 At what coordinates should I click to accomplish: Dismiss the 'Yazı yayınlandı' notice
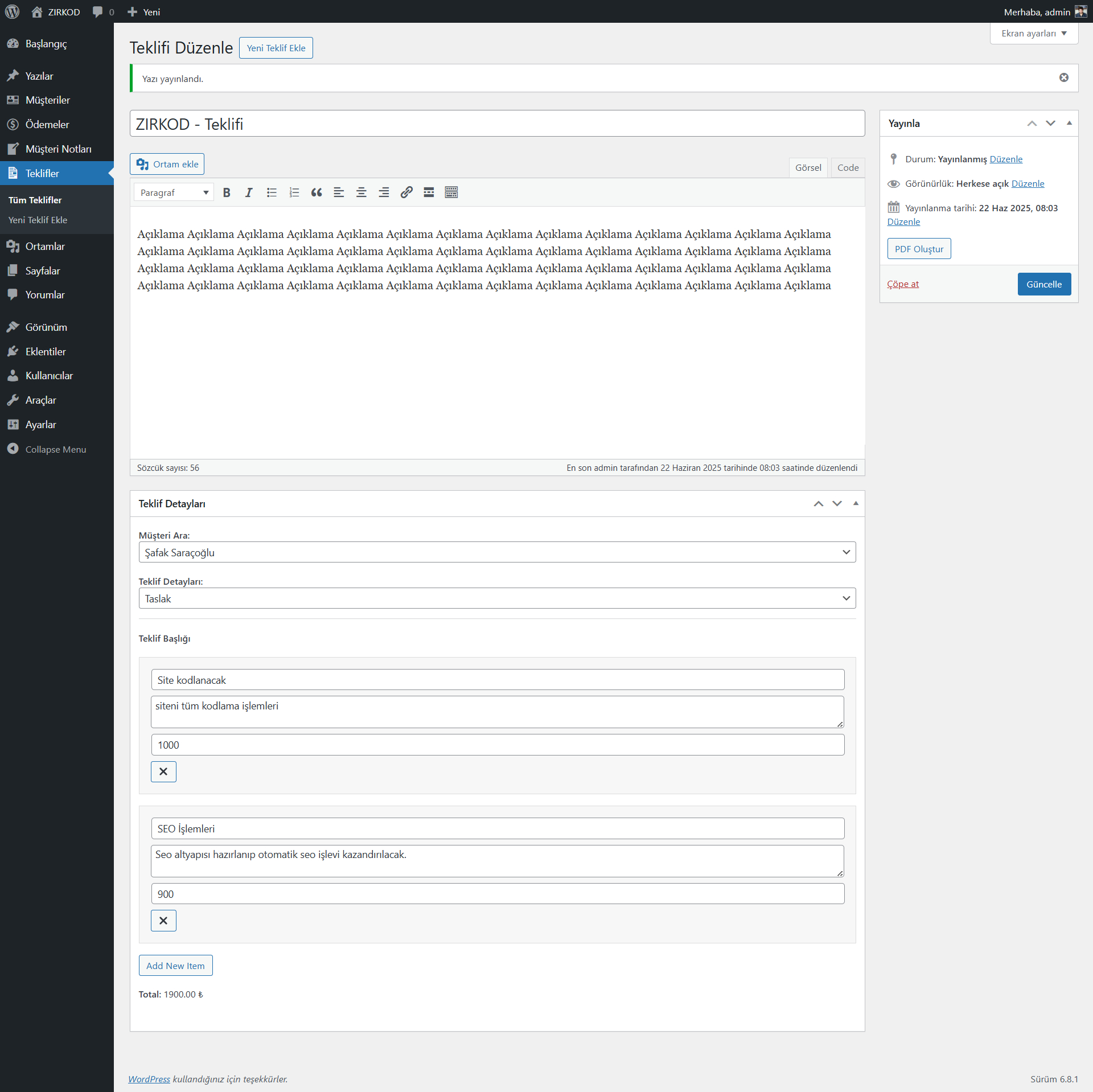pyautogui.click(x=1063, y=77)
